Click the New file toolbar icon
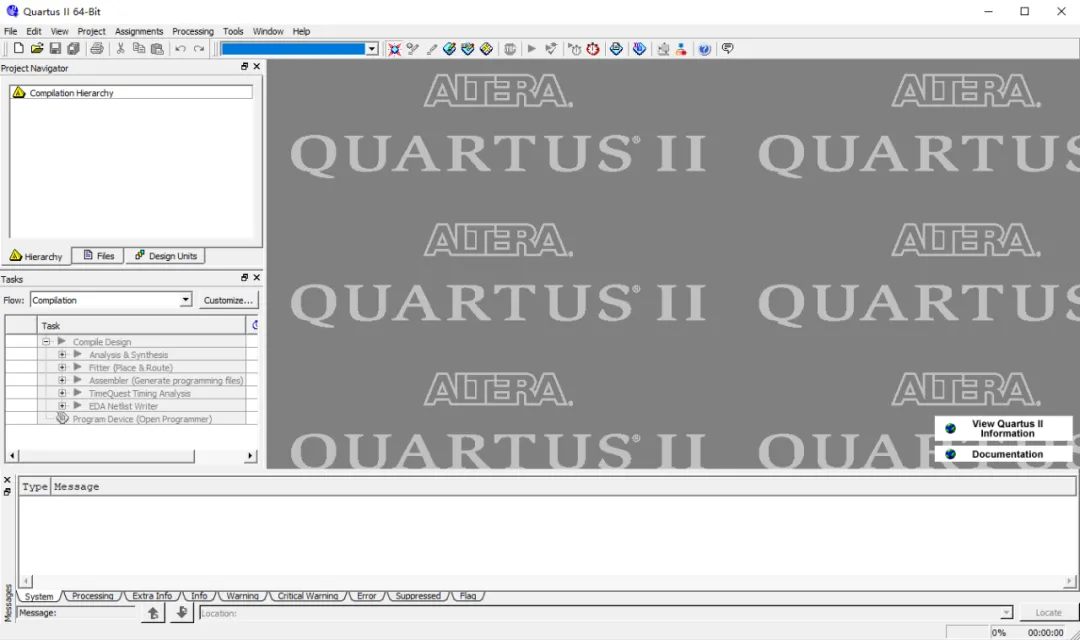This screenshot has height=640, width=1080. [19, 48]
